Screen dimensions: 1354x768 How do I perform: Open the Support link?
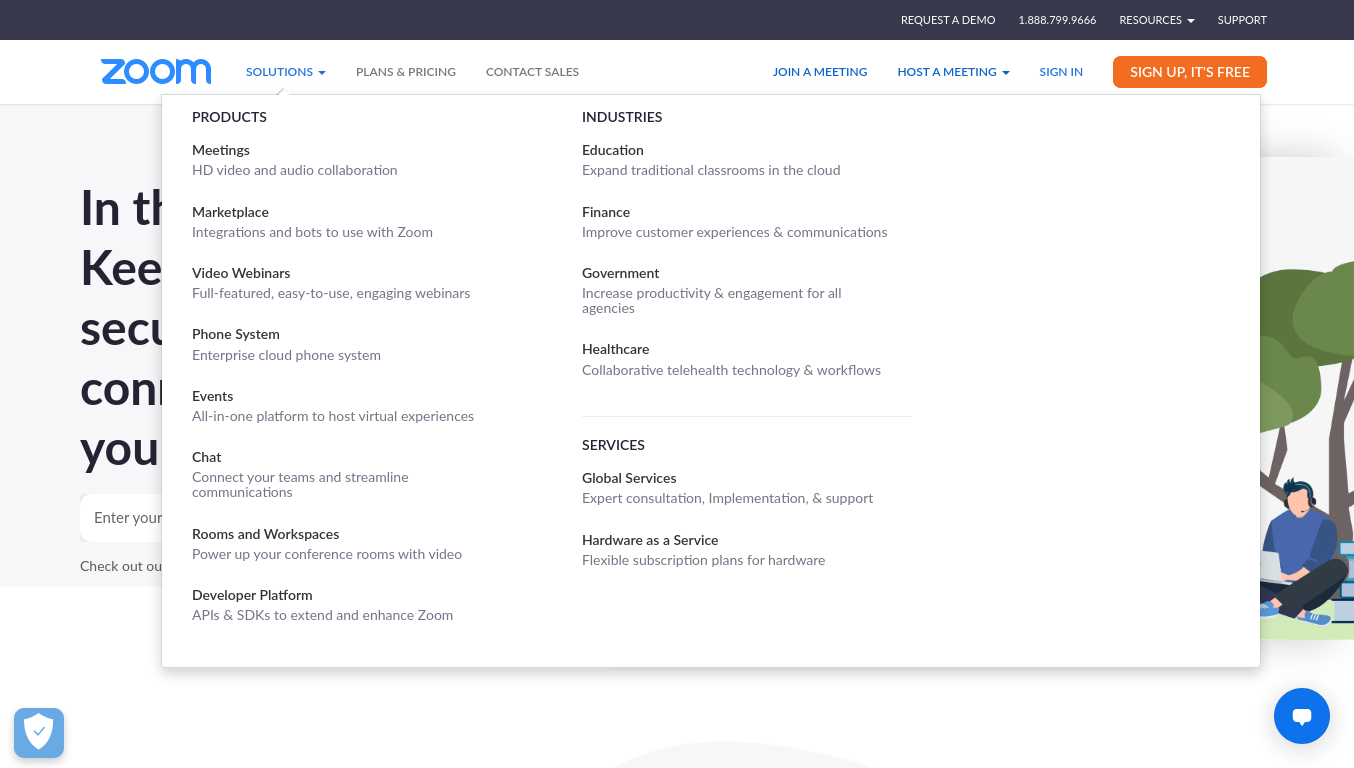1242,20
